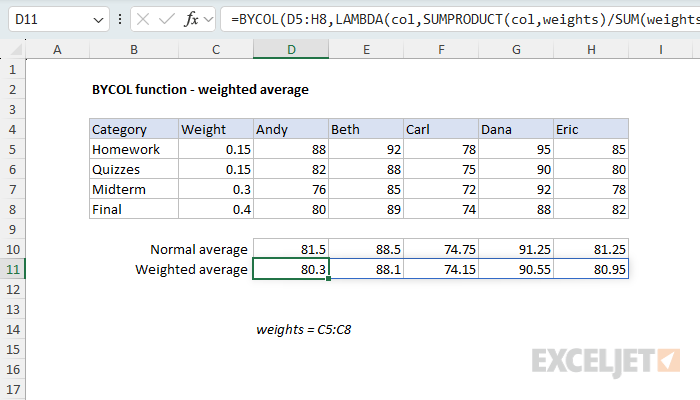Click the three-dot handle beside Name Box

(120, 19)
